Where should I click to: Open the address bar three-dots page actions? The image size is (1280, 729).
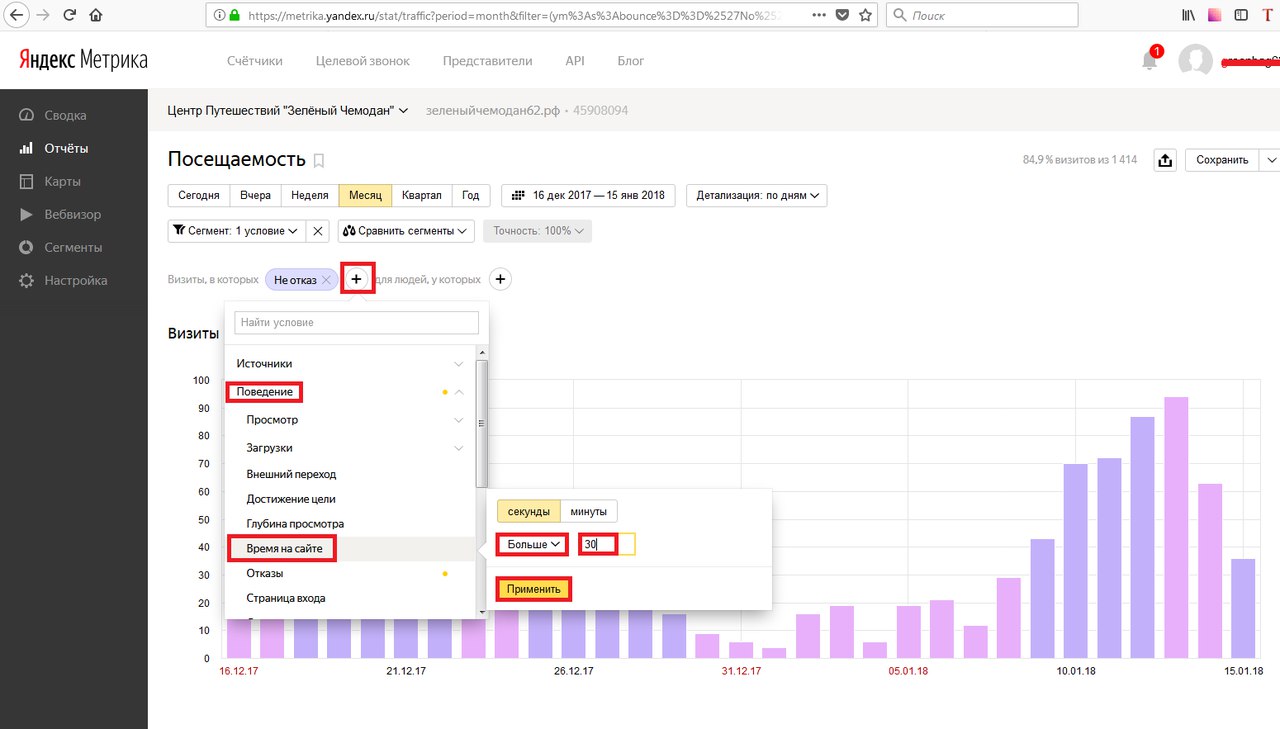coord(817,15)
